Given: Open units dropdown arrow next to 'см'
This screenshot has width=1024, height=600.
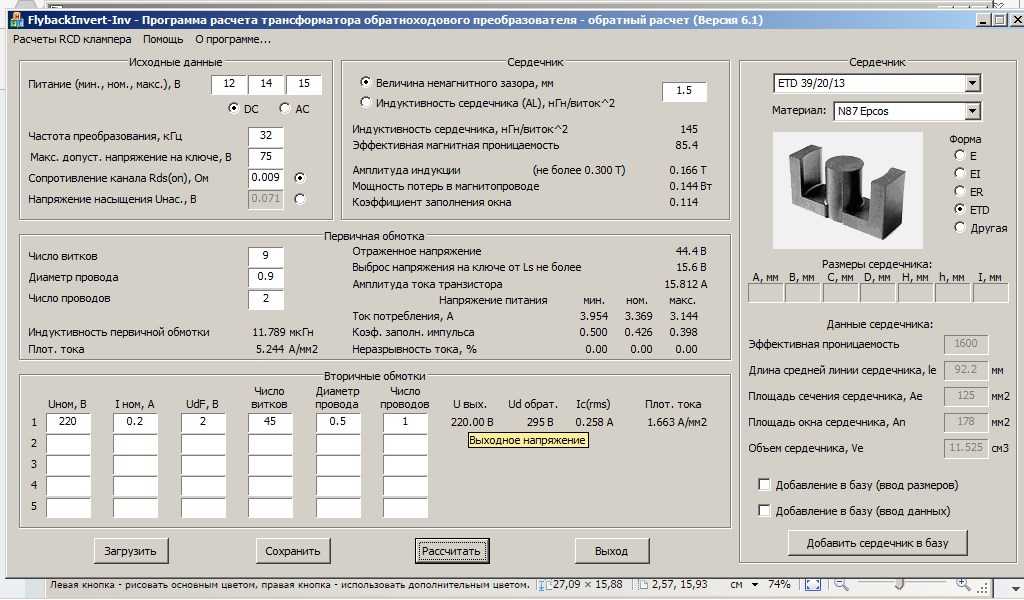Looking at the screenshot, I should (755, 584).
